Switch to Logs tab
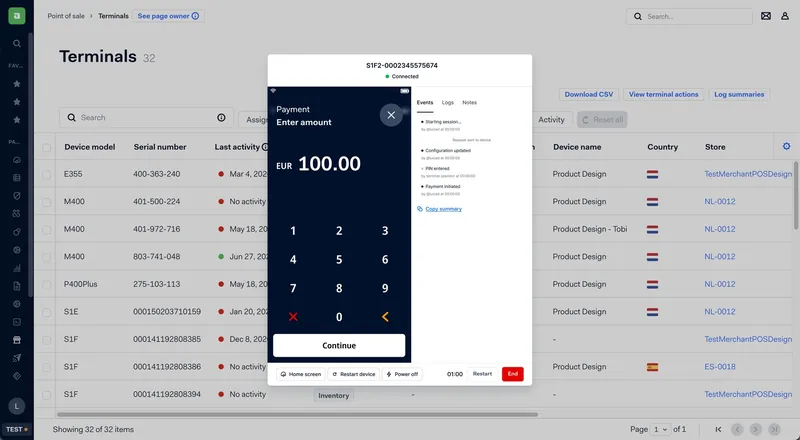800x440 pixels. (x=447, y=103)
